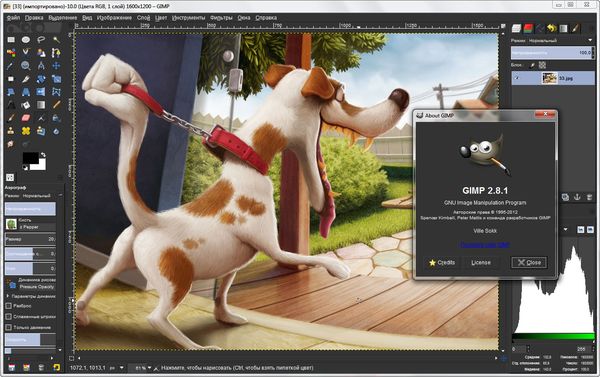Select the Pencil tool

coord(56,105)
